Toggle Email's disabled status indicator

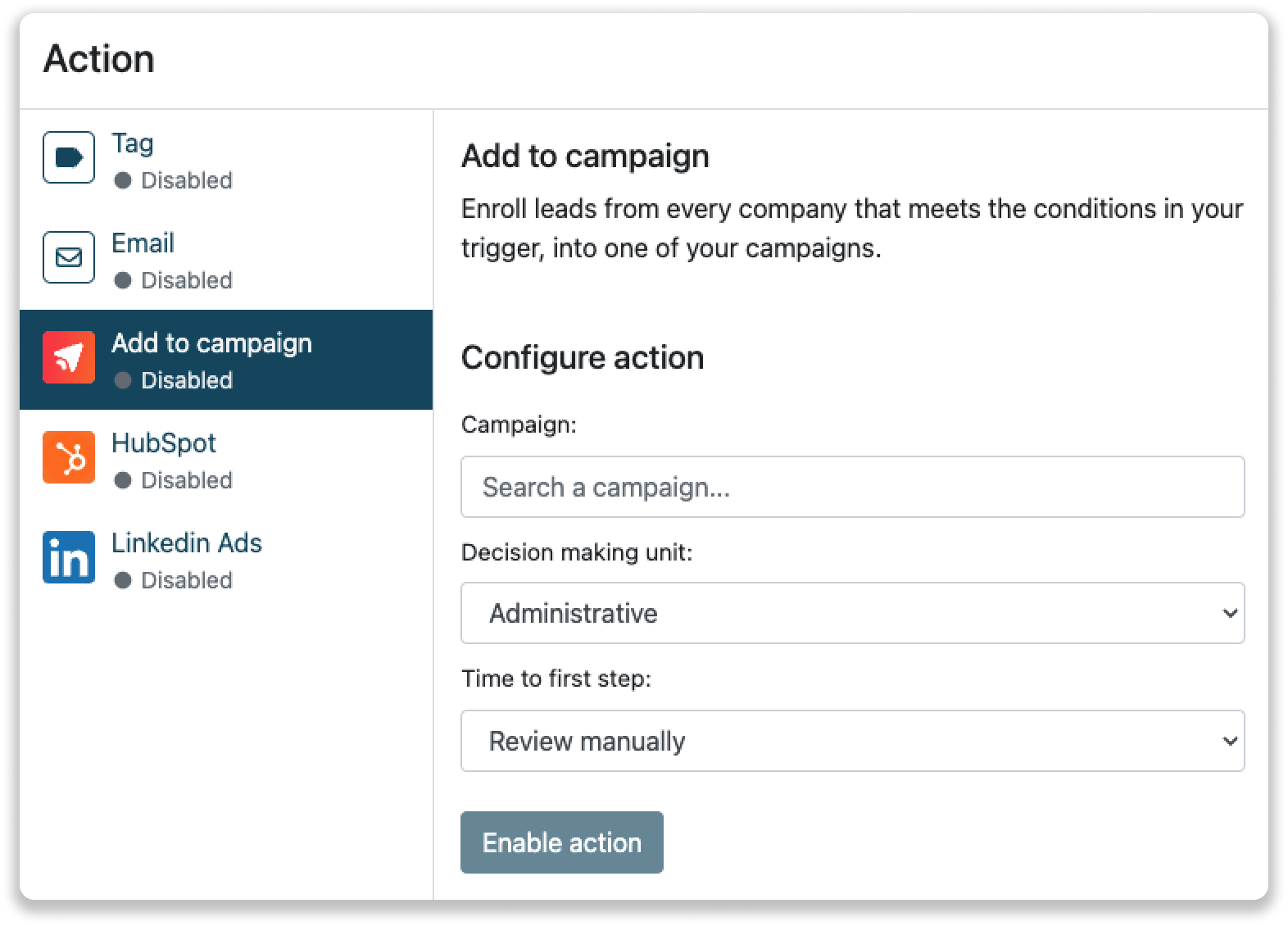click(x=125, y=280)
